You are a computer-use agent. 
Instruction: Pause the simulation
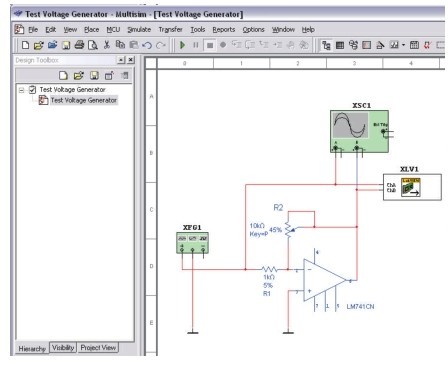pos(196,45)
